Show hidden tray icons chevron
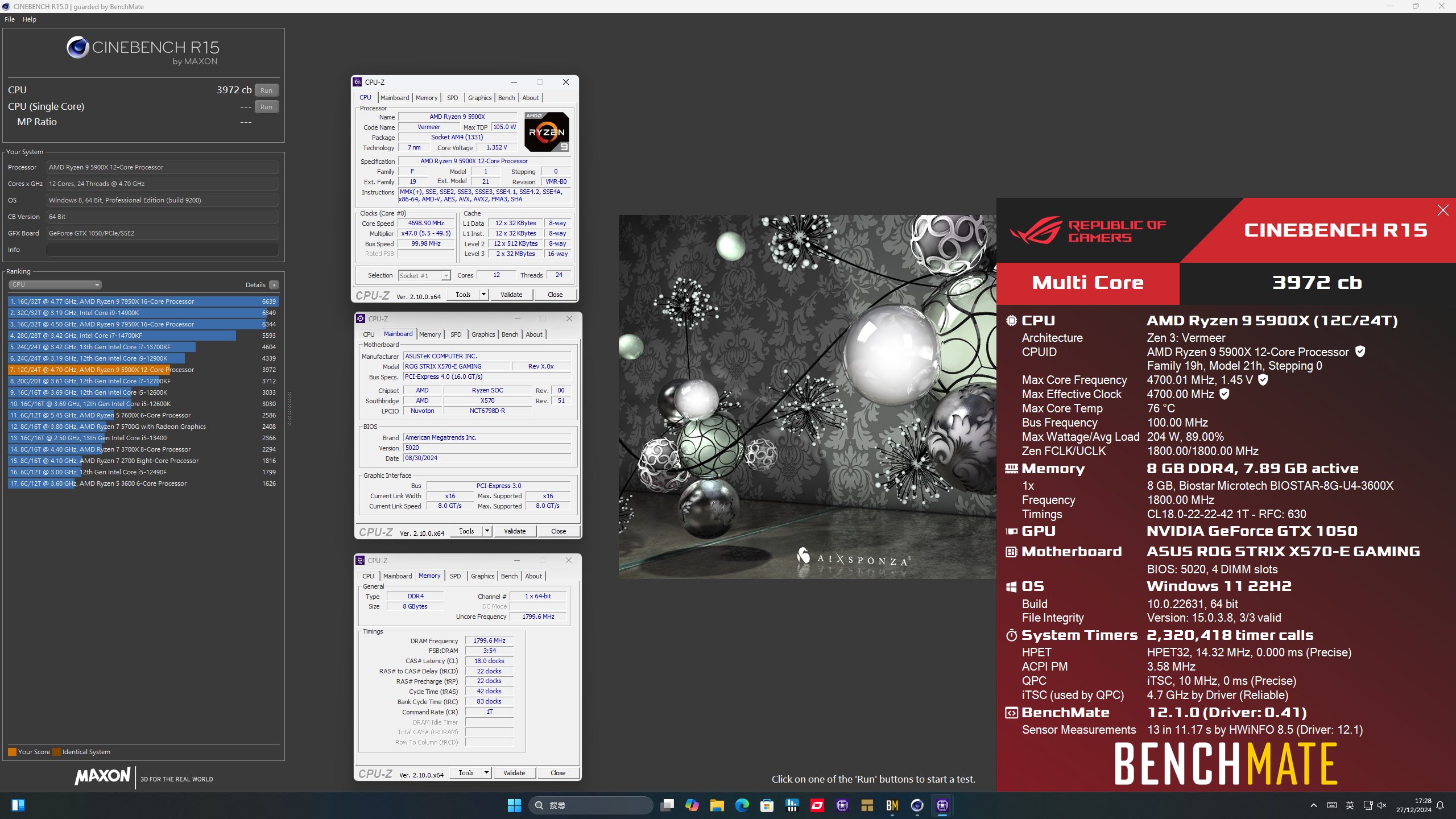The width and height of the screenshot is (1456, 819). tap(1314, 805)
